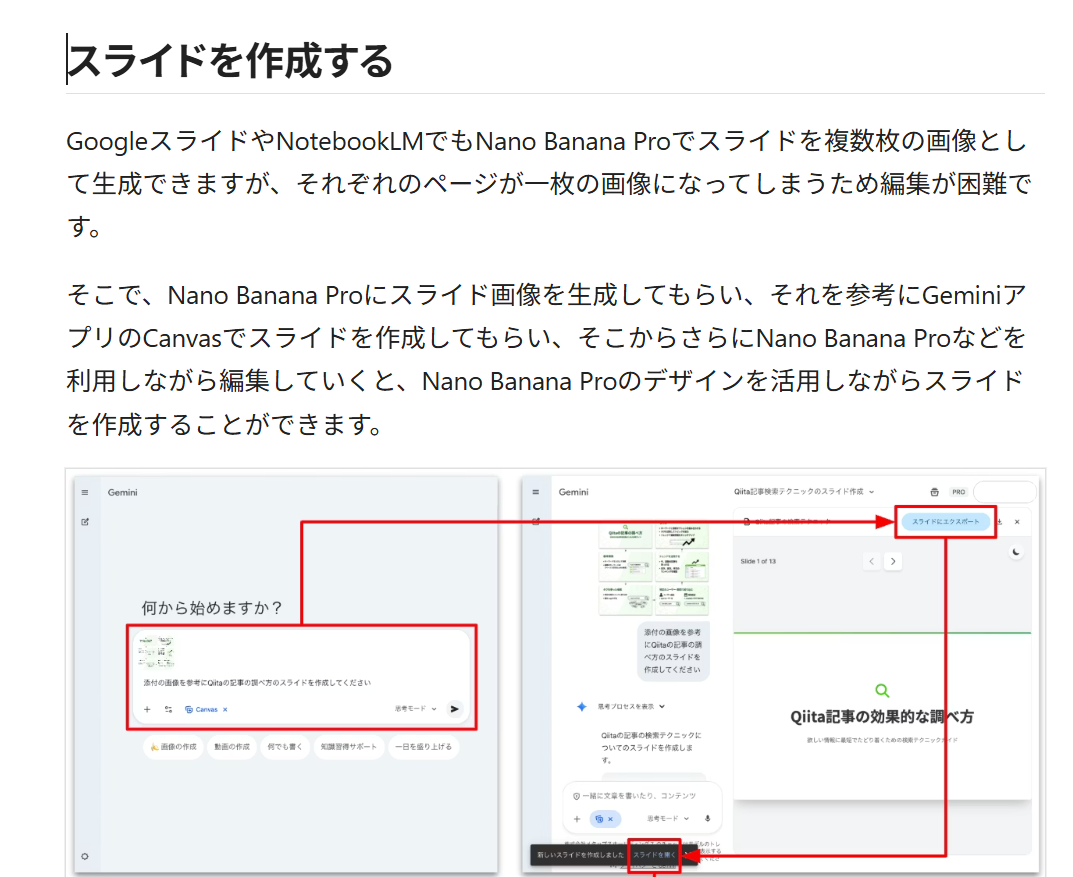Viewport: 1073px width, 877px height.
Task: Select 動画の作成 suggestion chip
Action: tap(232, 747)
